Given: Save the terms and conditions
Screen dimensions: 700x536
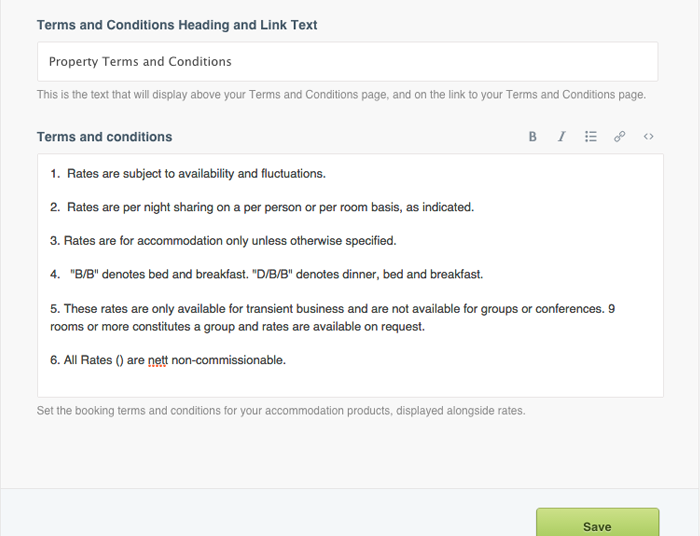Looking at the screenshot, I should pyautogui.click(x=597, y=525).
